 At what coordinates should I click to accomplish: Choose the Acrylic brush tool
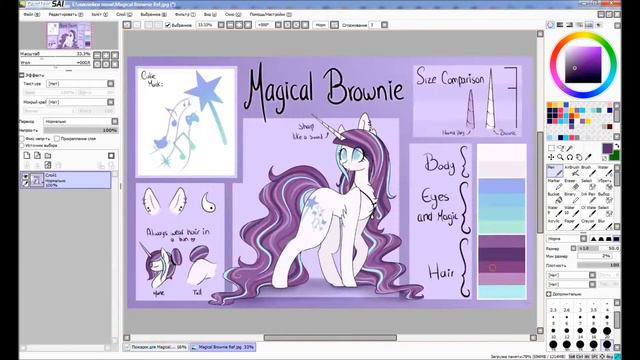[554, 224]
